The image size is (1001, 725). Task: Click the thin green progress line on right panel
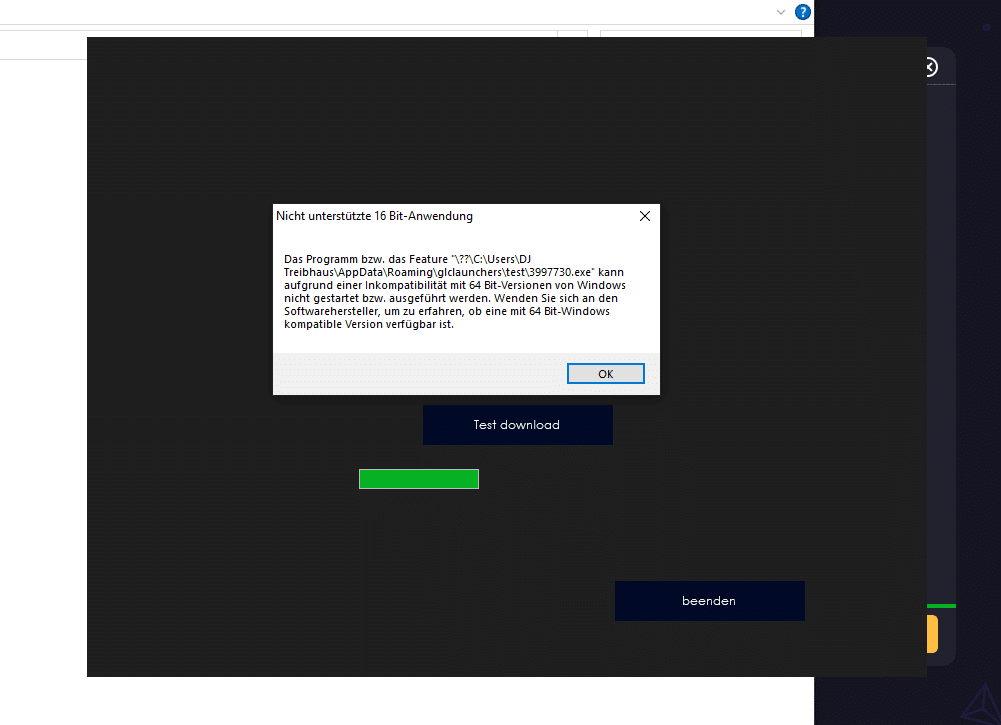click(941, 606)
